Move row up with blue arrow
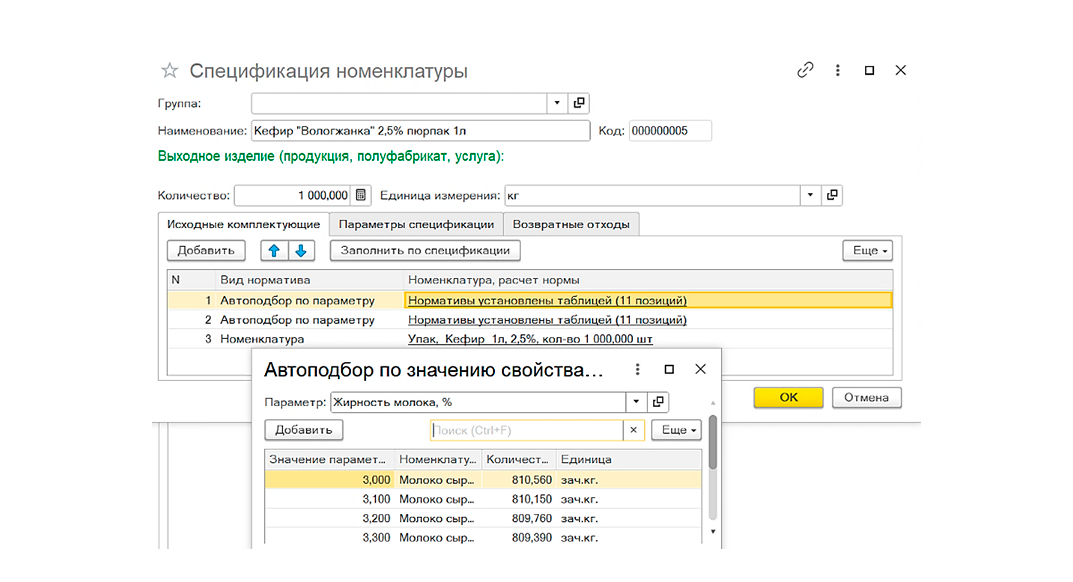Image resolution: width=1073 pixels, height=582 pixels. point(274,251)
